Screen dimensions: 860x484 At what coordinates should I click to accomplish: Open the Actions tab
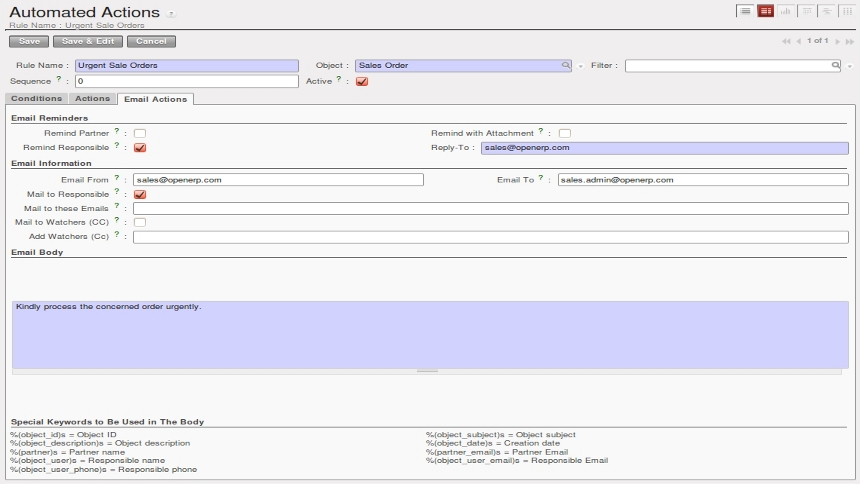[93, 98]
